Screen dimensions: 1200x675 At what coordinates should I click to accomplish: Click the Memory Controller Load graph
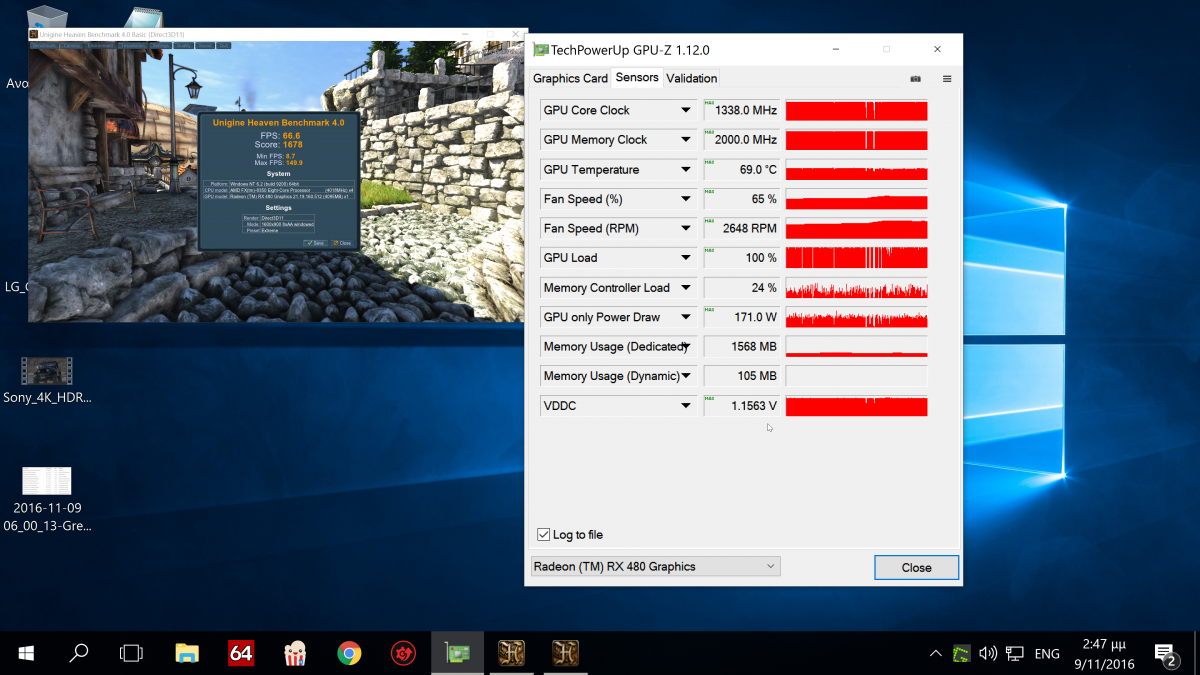(x=856, y=287)
